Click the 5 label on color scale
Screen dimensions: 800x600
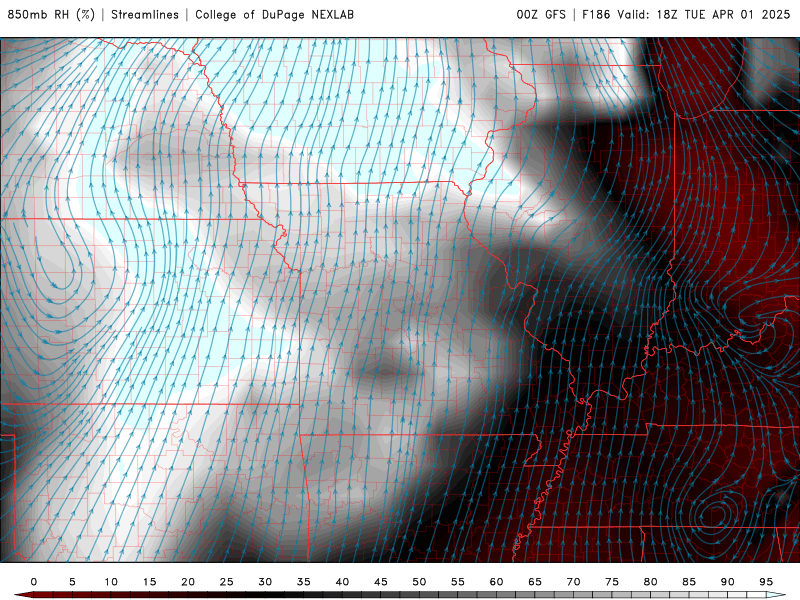pyautogui.click(x=72, y=582)
